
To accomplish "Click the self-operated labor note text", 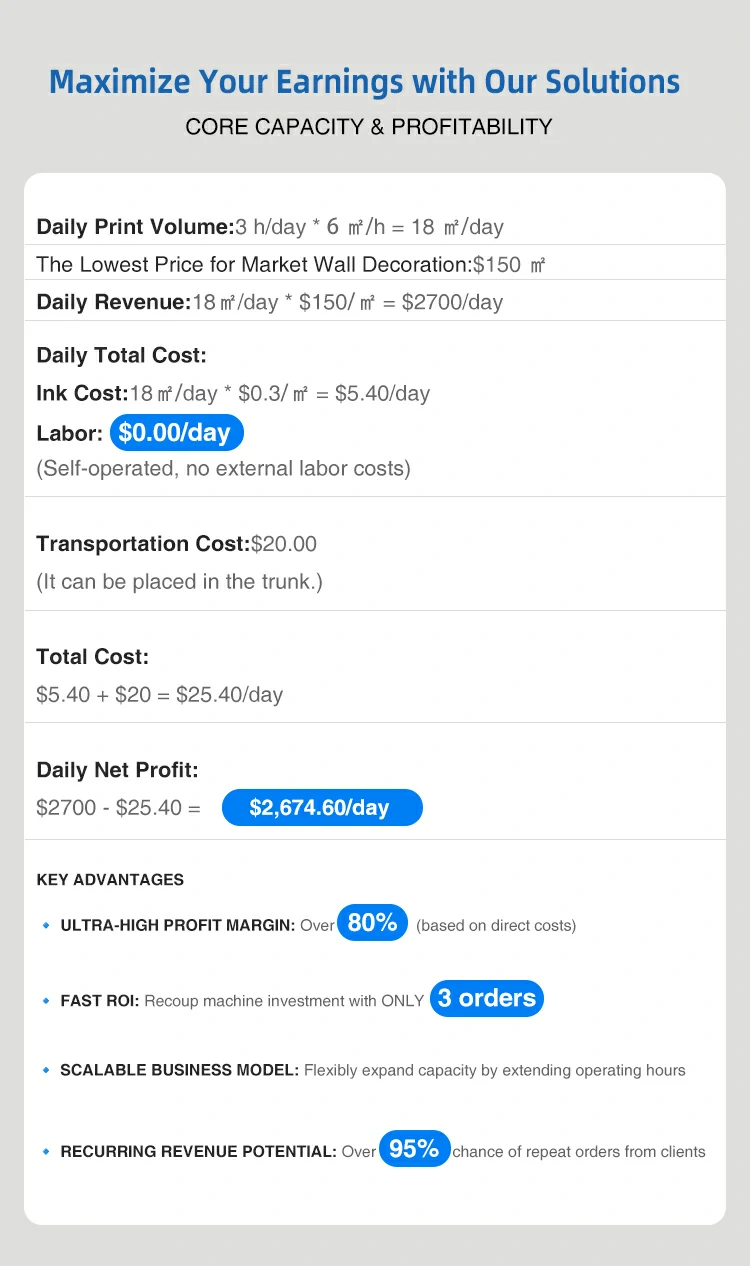I will [223, 468].
